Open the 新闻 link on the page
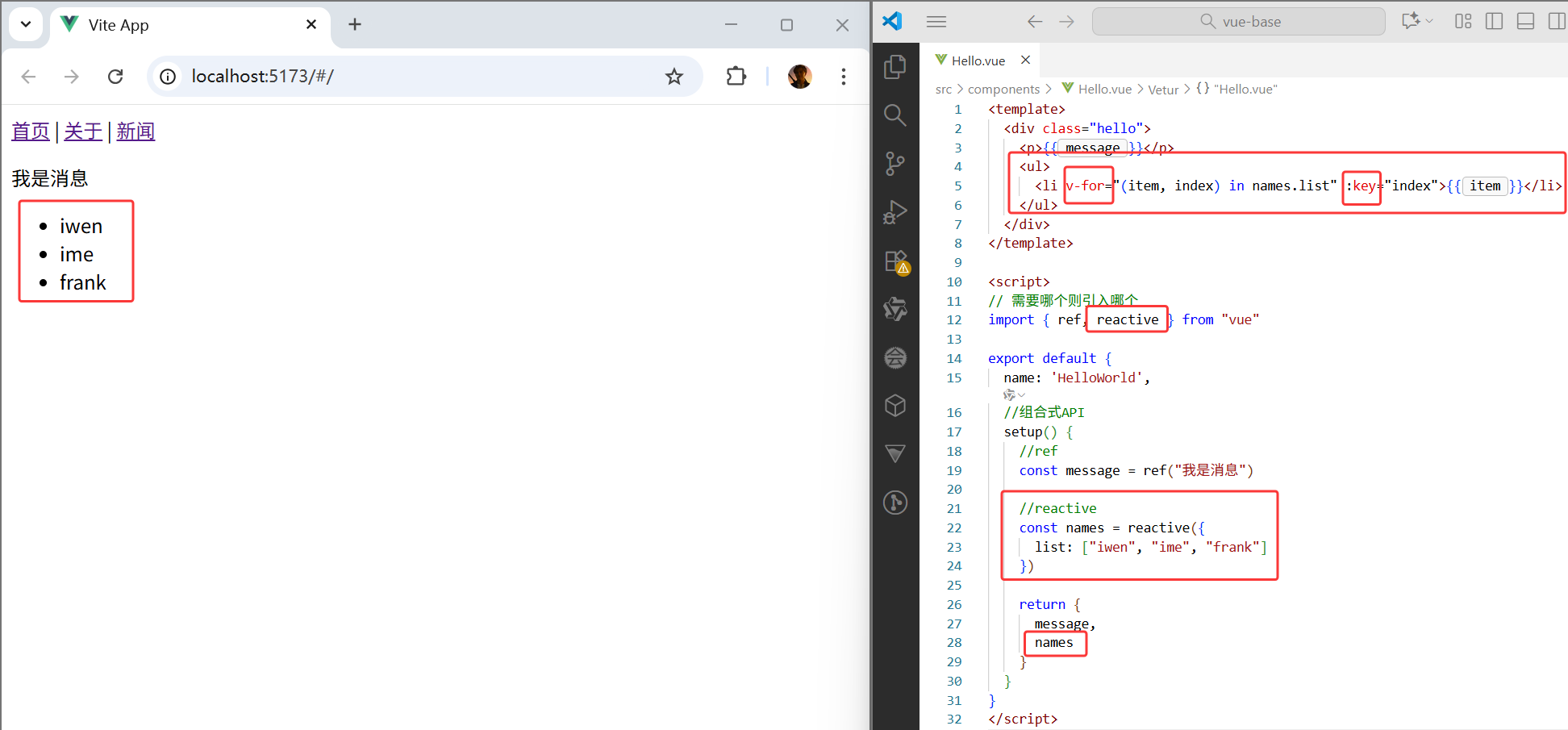 pyautogui.click(x=136, y=131)
